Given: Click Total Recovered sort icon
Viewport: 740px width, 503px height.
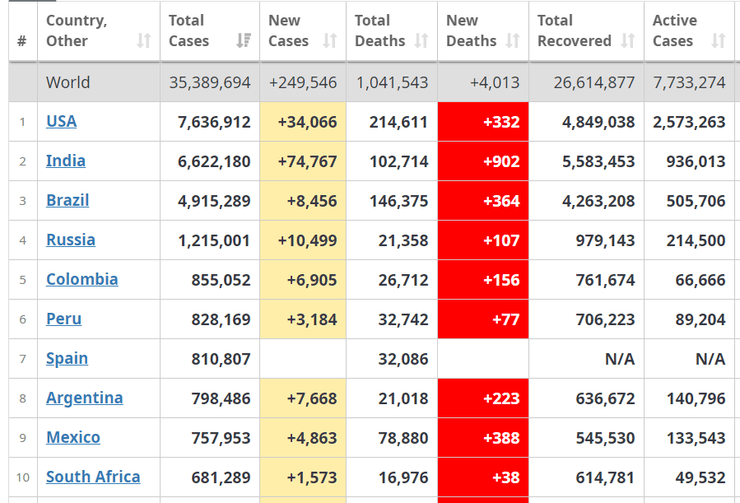Looking at the screenshot, I should click(x=627, y=41).
